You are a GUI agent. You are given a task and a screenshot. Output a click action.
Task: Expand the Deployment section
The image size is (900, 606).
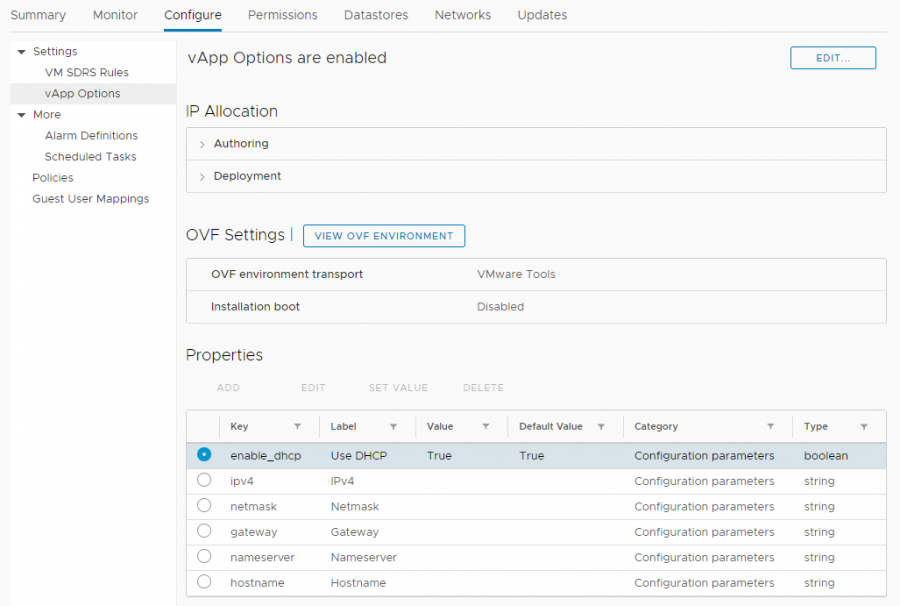pyautogui.click(x=202, y=177)
